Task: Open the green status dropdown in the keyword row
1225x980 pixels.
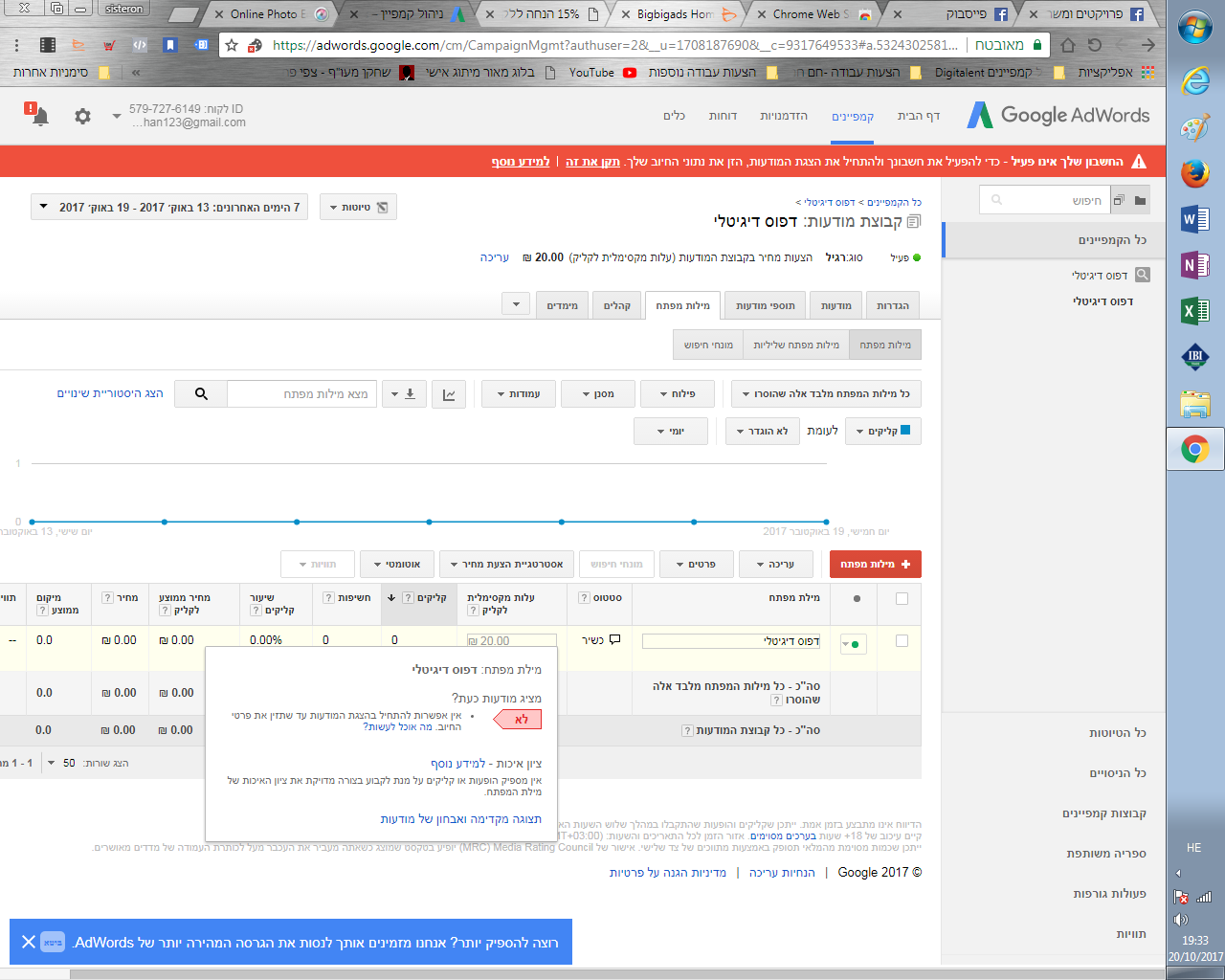Action: coord(853,645)
